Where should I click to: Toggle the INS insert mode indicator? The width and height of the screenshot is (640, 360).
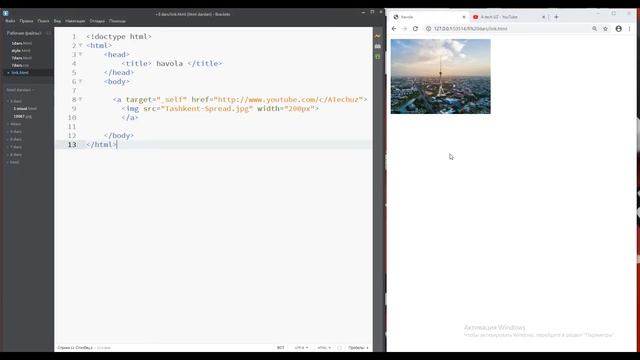280,348
